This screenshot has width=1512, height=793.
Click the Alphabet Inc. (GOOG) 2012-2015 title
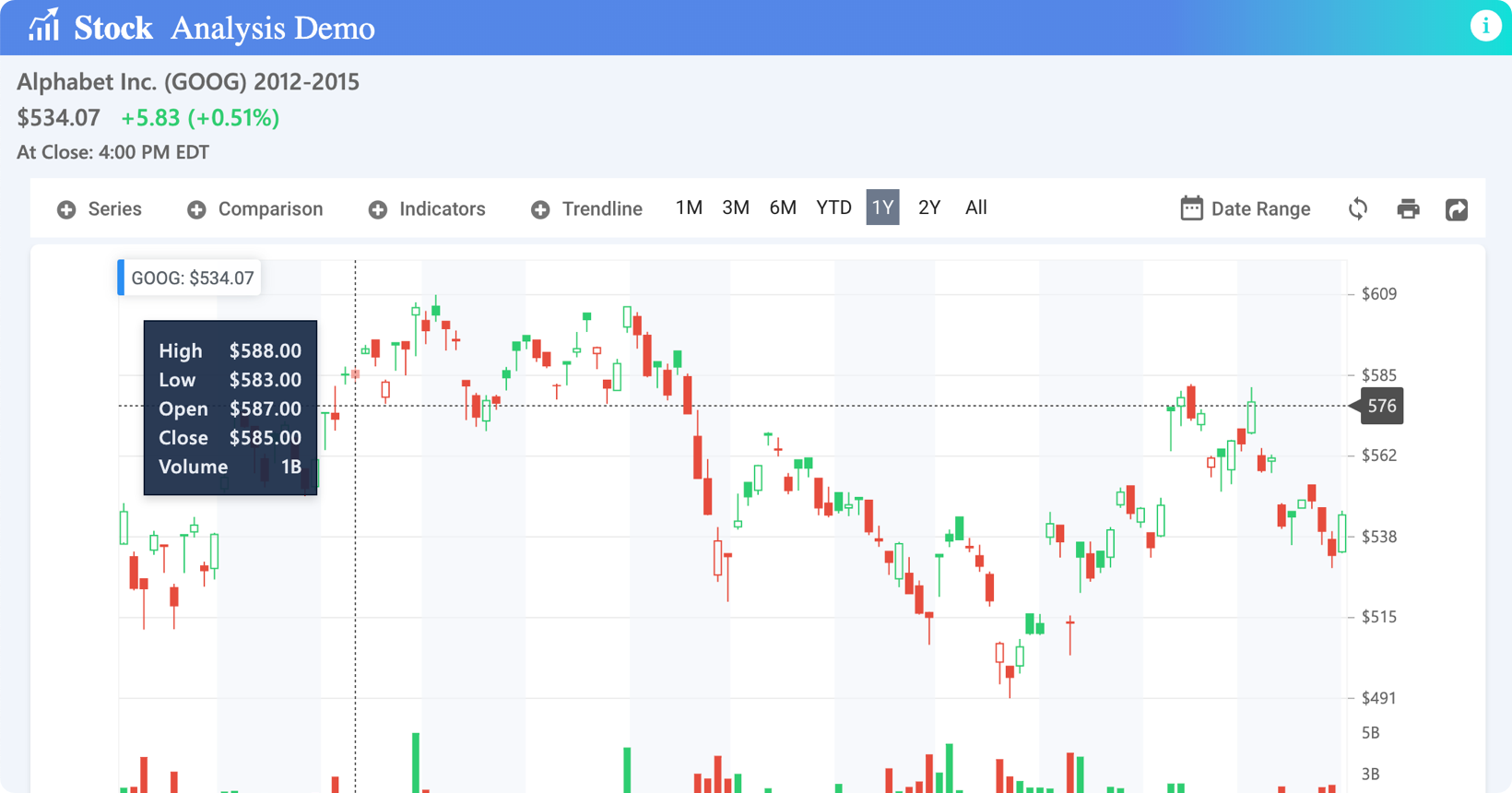coord(188,82)
